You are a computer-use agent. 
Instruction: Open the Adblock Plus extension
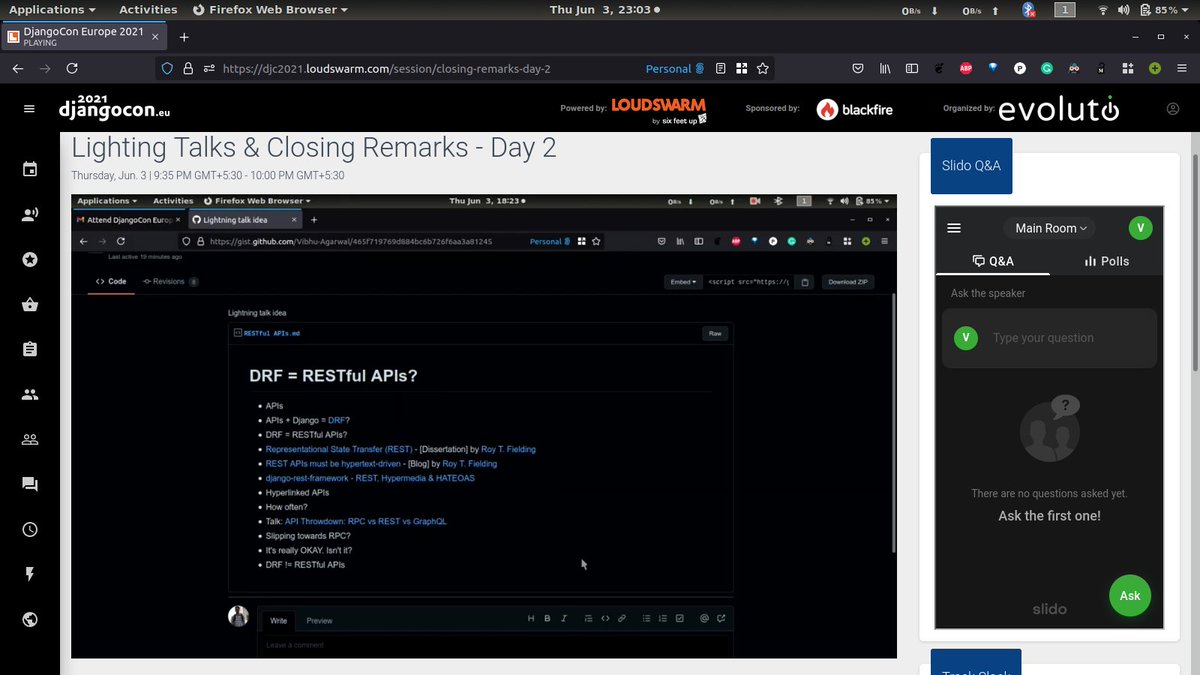point(966,69)
